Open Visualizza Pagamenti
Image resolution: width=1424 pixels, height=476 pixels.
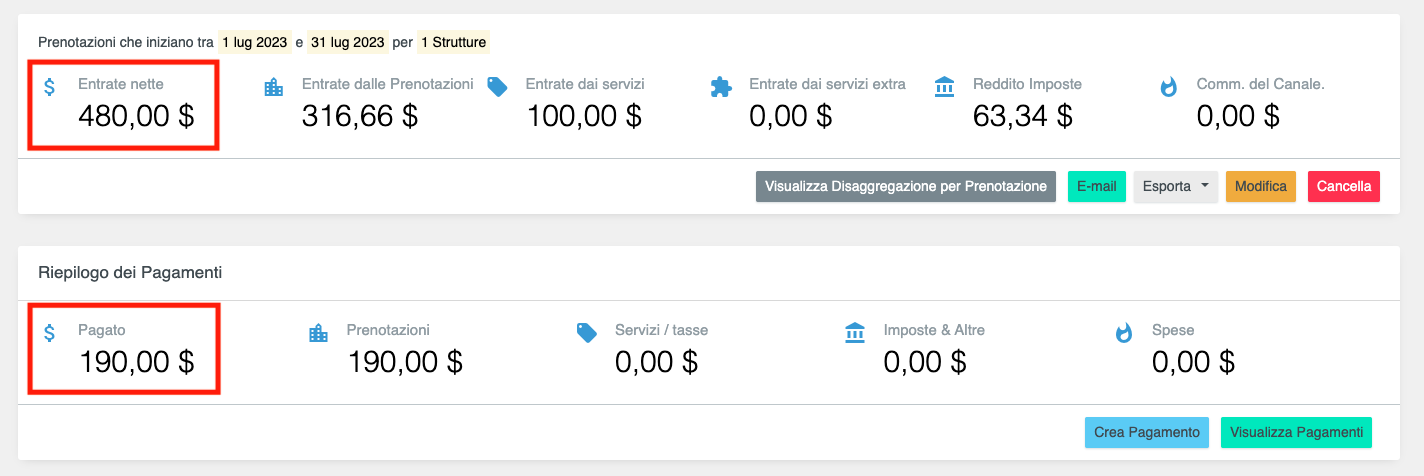tap(1296, 432)
